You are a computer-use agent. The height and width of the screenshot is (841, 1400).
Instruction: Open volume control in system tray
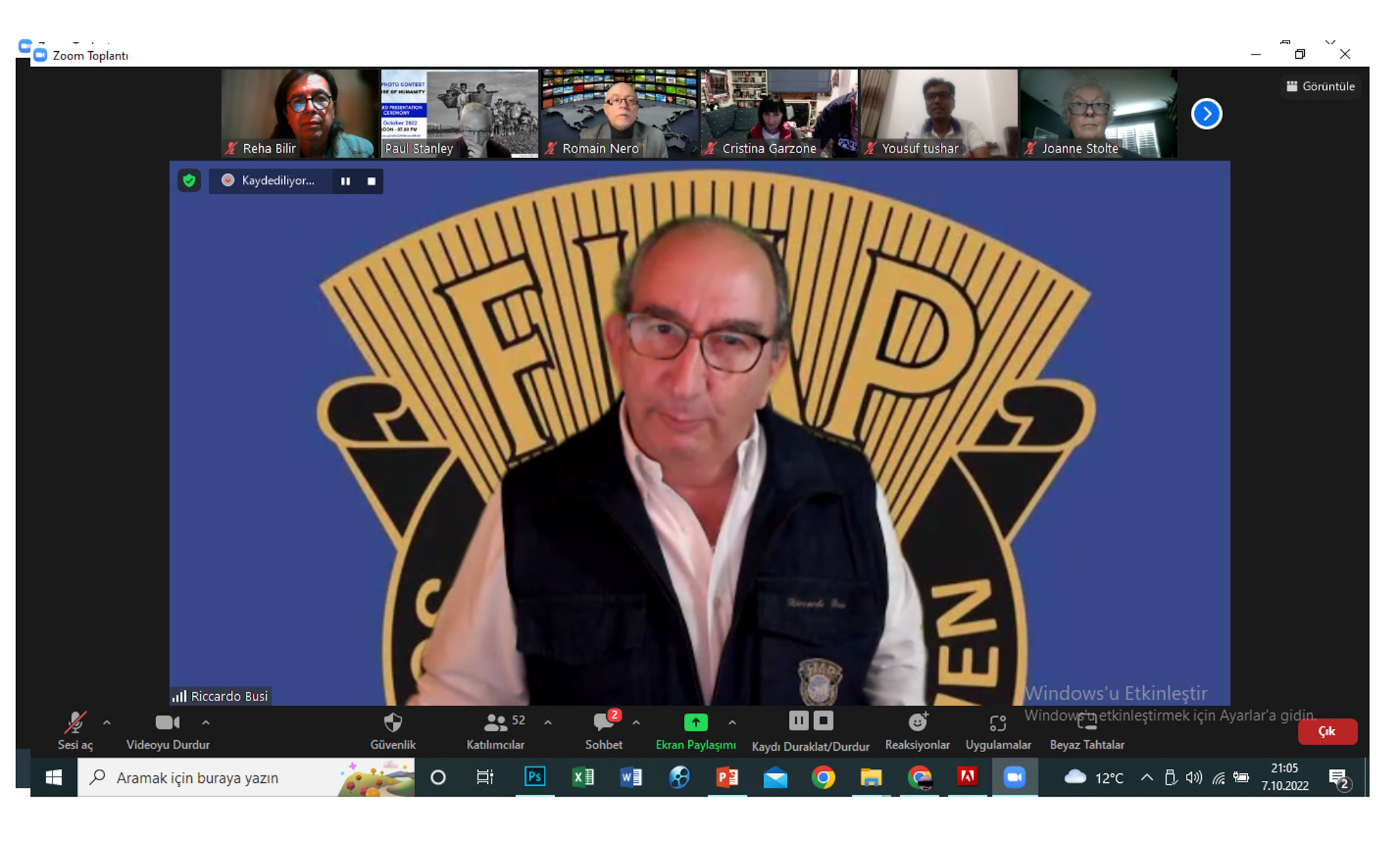click(x=1194, y=777)
